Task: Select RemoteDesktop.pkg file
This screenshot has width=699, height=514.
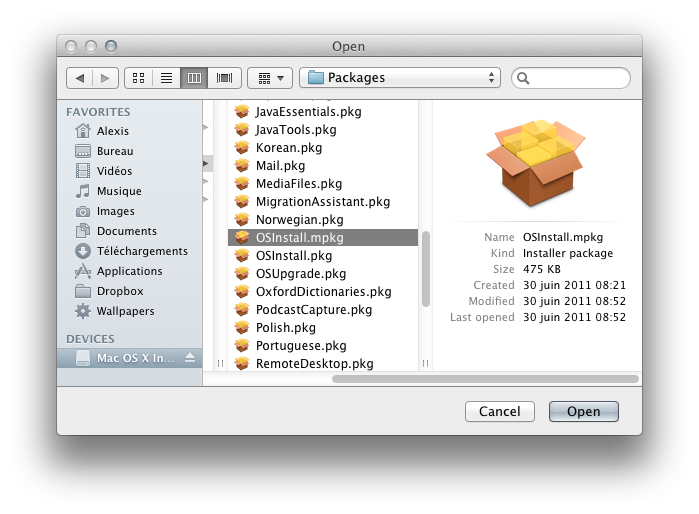Action: pos(323,364)
